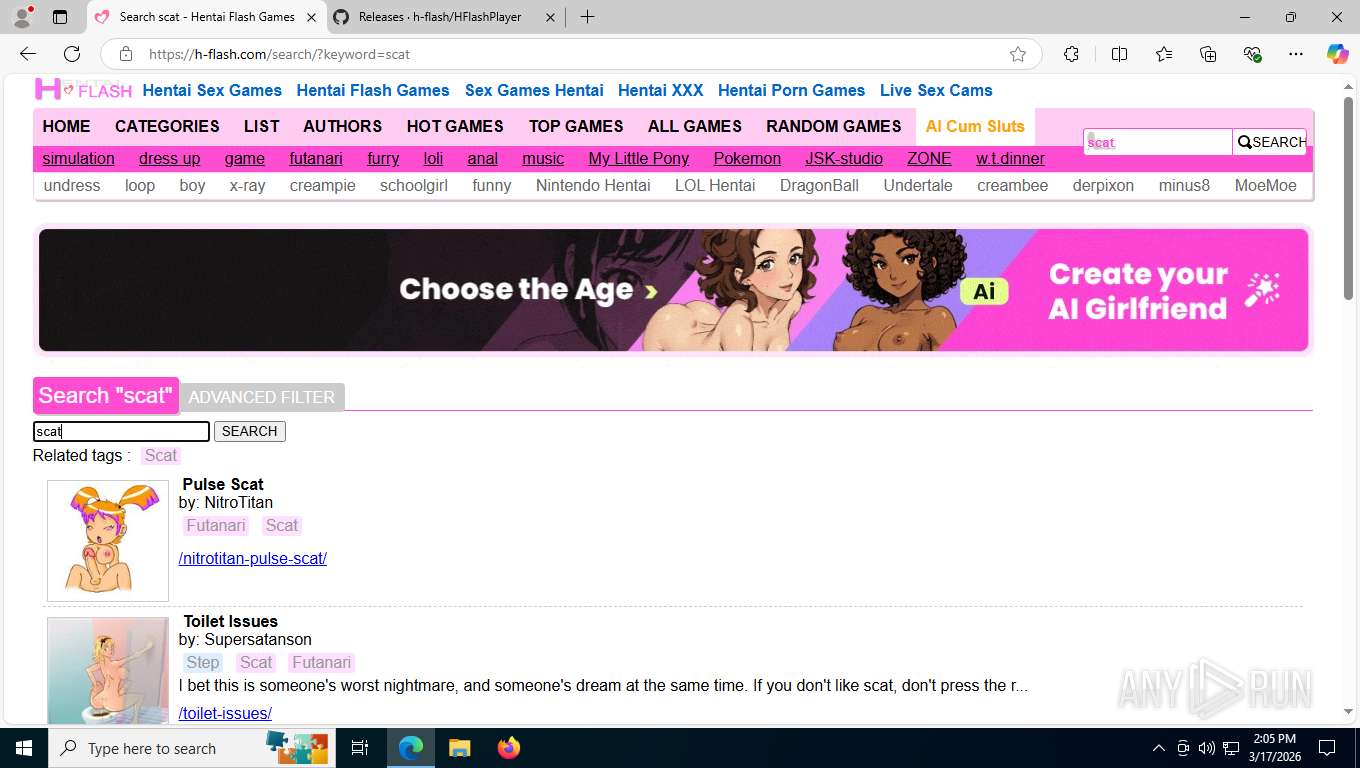Select the Undertale tag link
The image size is (1360, 768).
[918, 185]
